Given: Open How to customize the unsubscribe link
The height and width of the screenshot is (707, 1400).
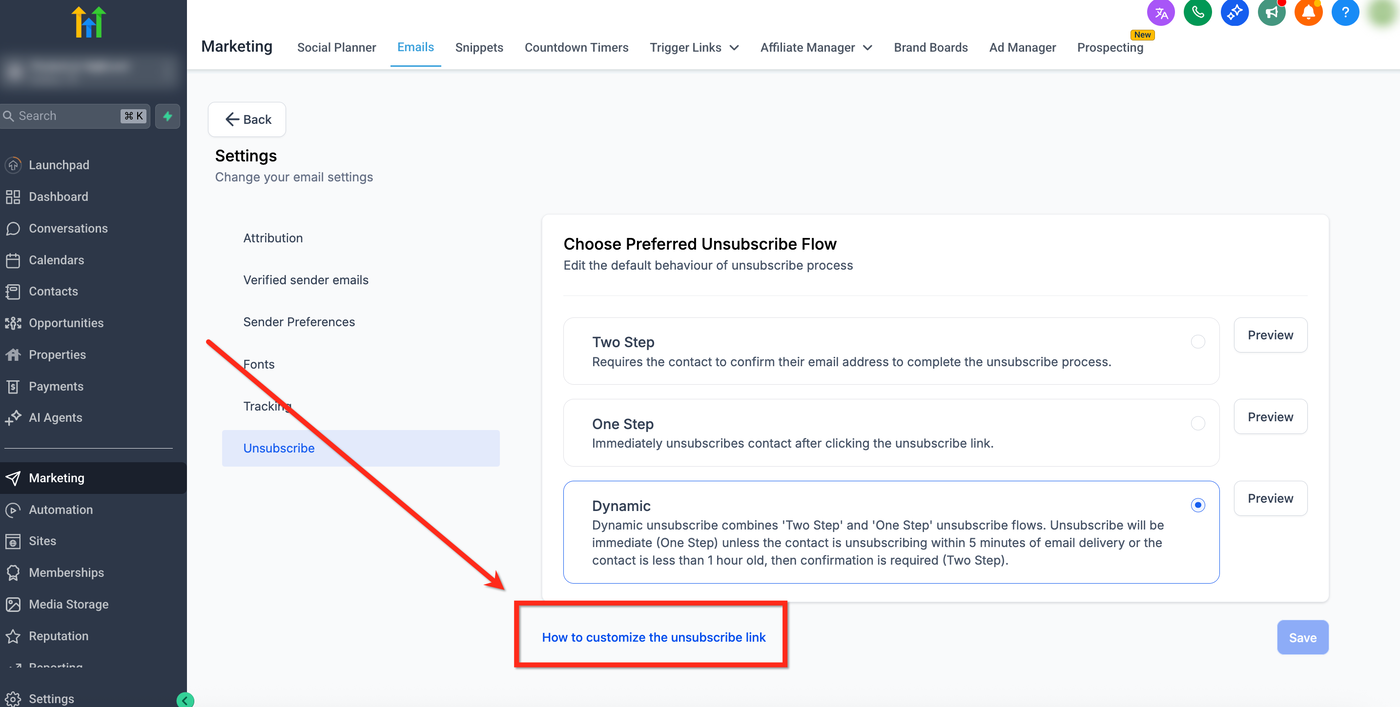Looking at the screenshot, I should pyautogui.click(x=654, y=637).
